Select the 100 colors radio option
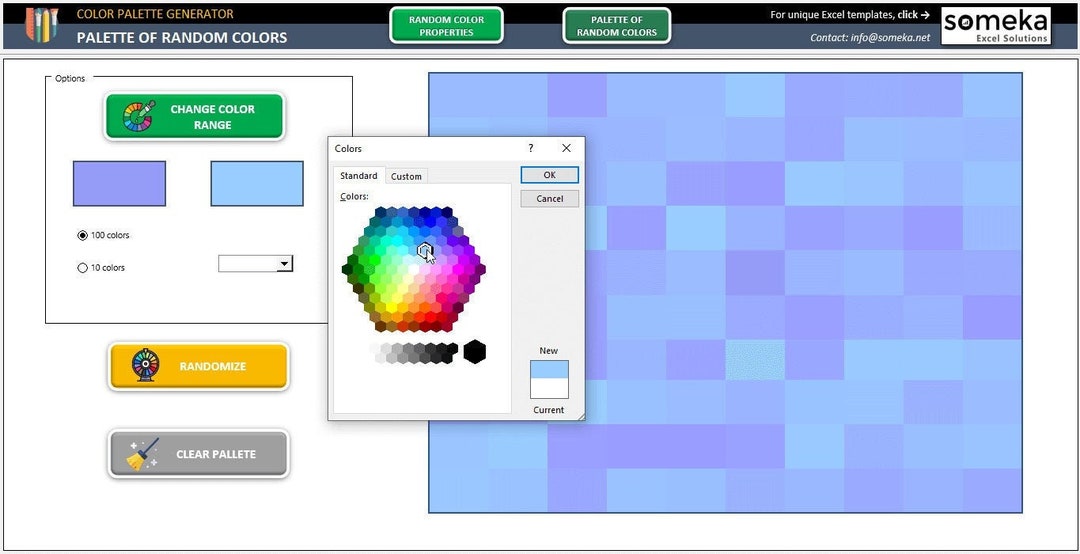This screenshot has height=554, width=1080. (x=83, y=235)
